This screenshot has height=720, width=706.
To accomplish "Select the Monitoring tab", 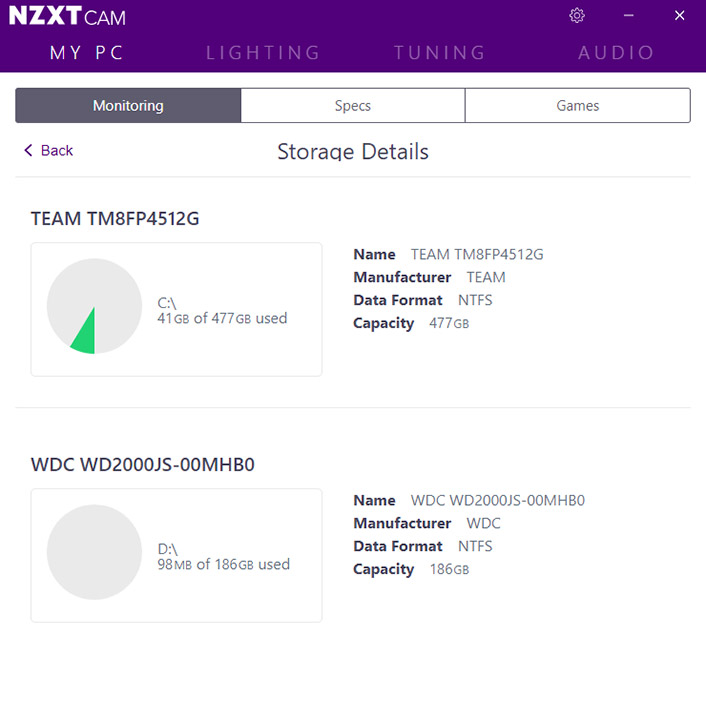I will point(128,105).
